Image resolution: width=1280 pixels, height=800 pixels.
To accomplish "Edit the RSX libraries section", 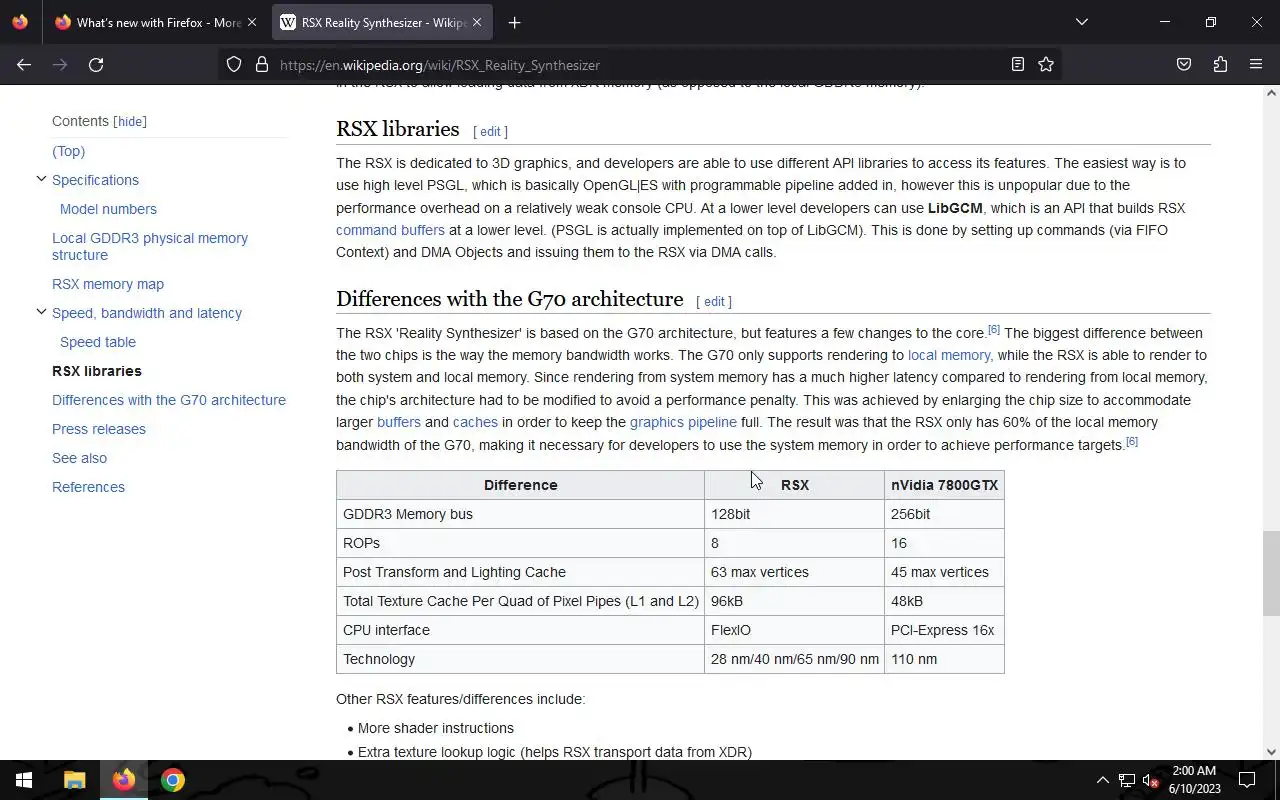I will pyautogui.click(x=490, y=132).
